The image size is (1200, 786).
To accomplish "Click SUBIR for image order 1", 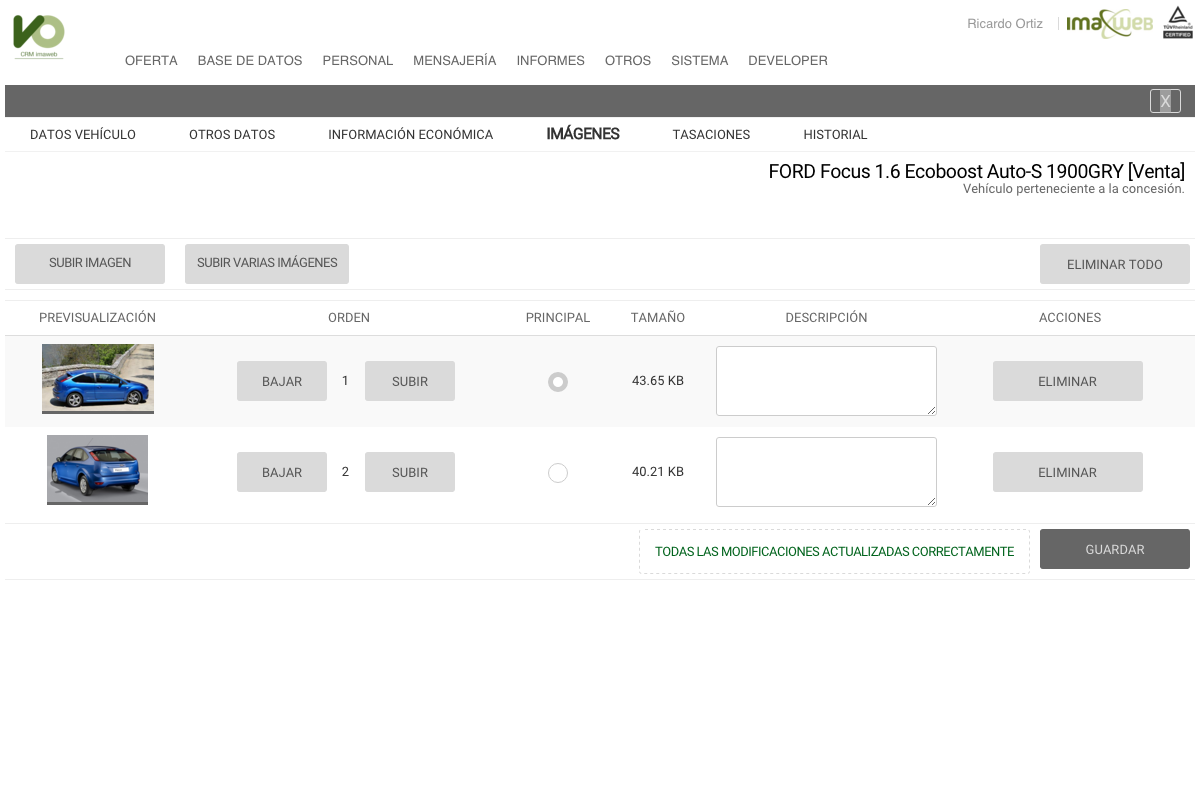I will point(410,381).
